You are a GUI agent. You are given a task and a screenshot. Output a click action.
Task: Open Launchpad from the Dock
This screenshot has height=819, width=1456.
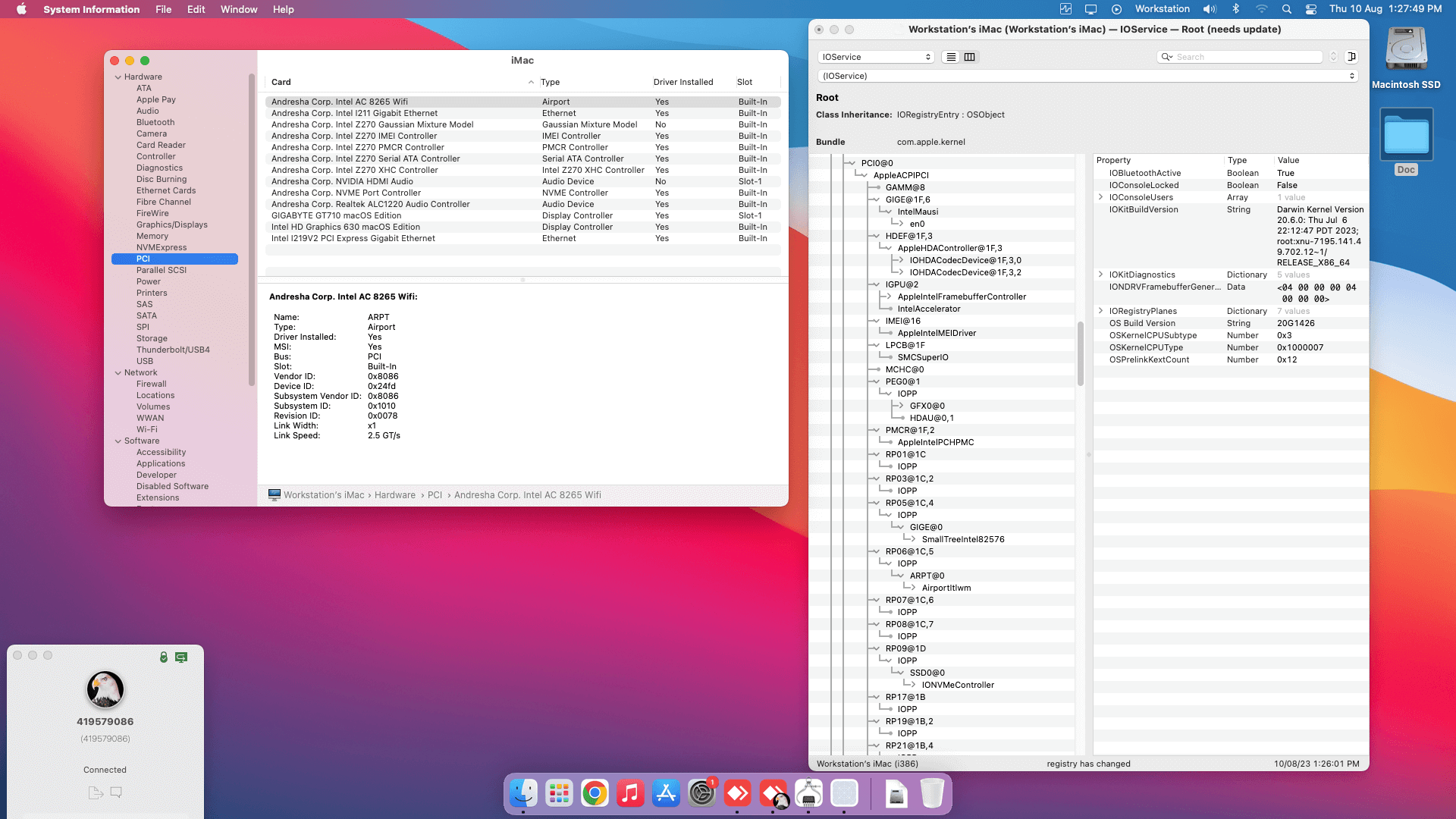pos(559,793)
